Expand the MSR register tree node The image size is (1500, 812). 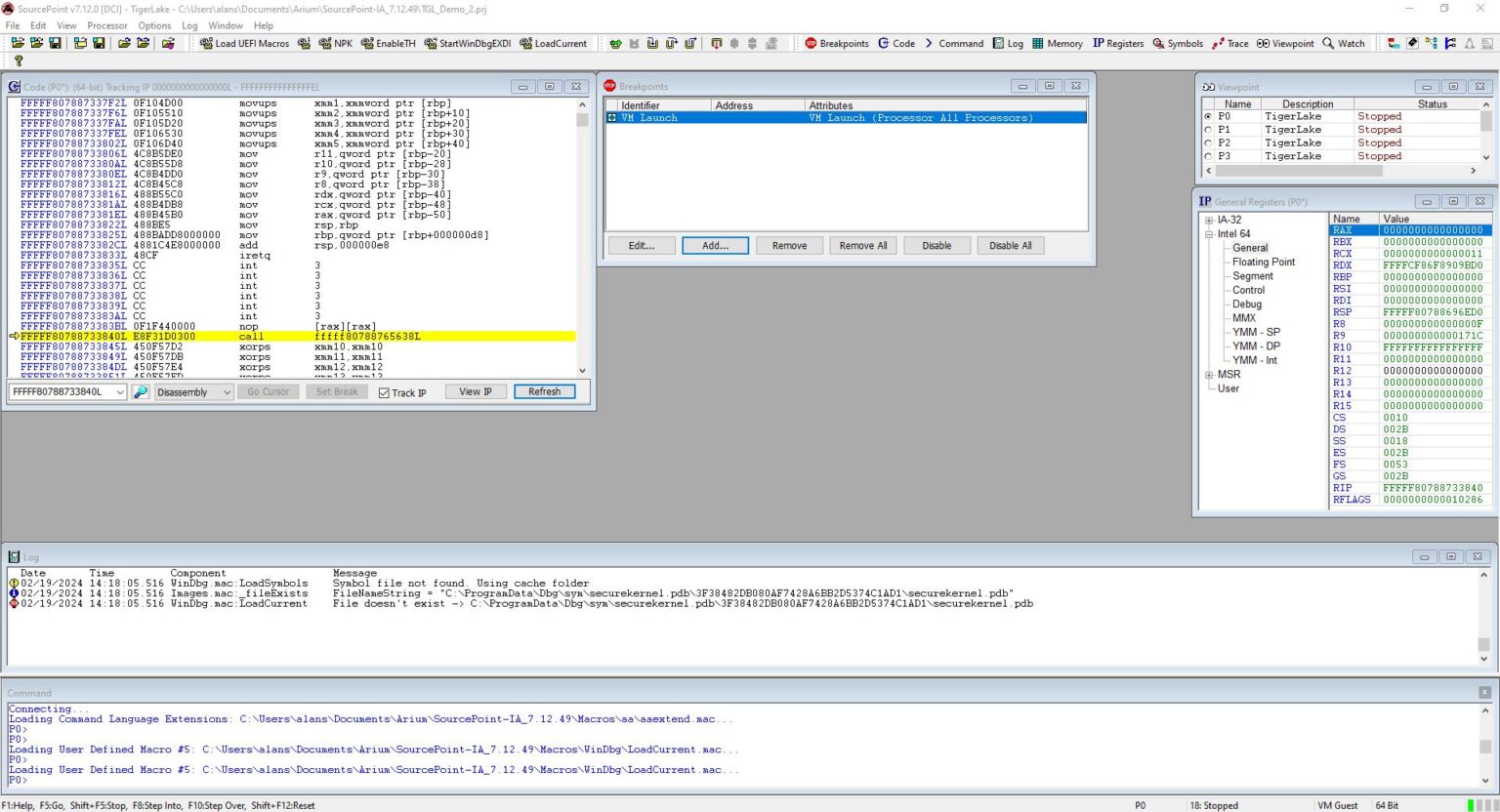[1209, 375]
